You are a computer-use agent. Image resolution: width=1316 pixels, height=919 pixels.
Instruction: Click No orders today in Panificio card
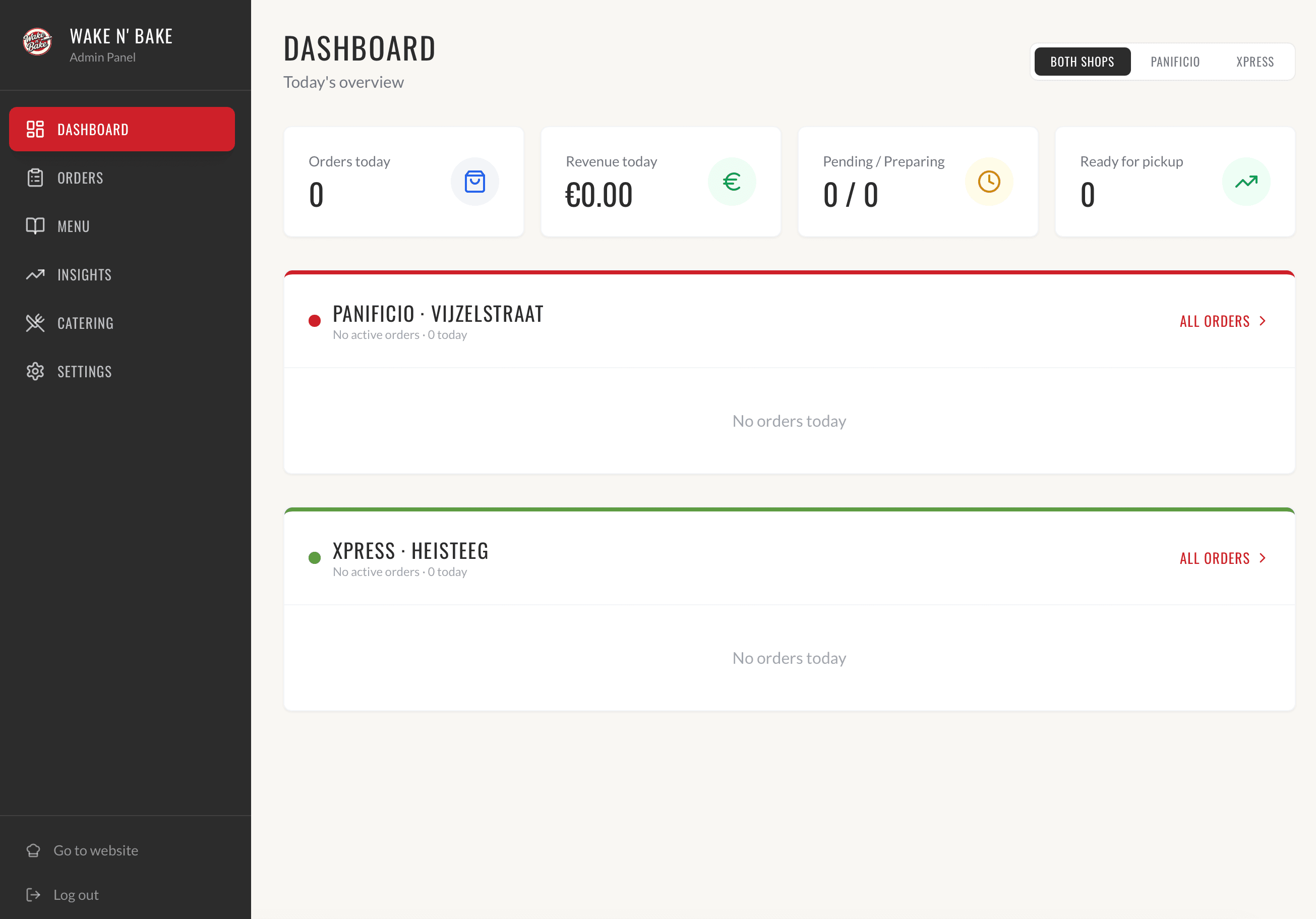pos(789,421)
